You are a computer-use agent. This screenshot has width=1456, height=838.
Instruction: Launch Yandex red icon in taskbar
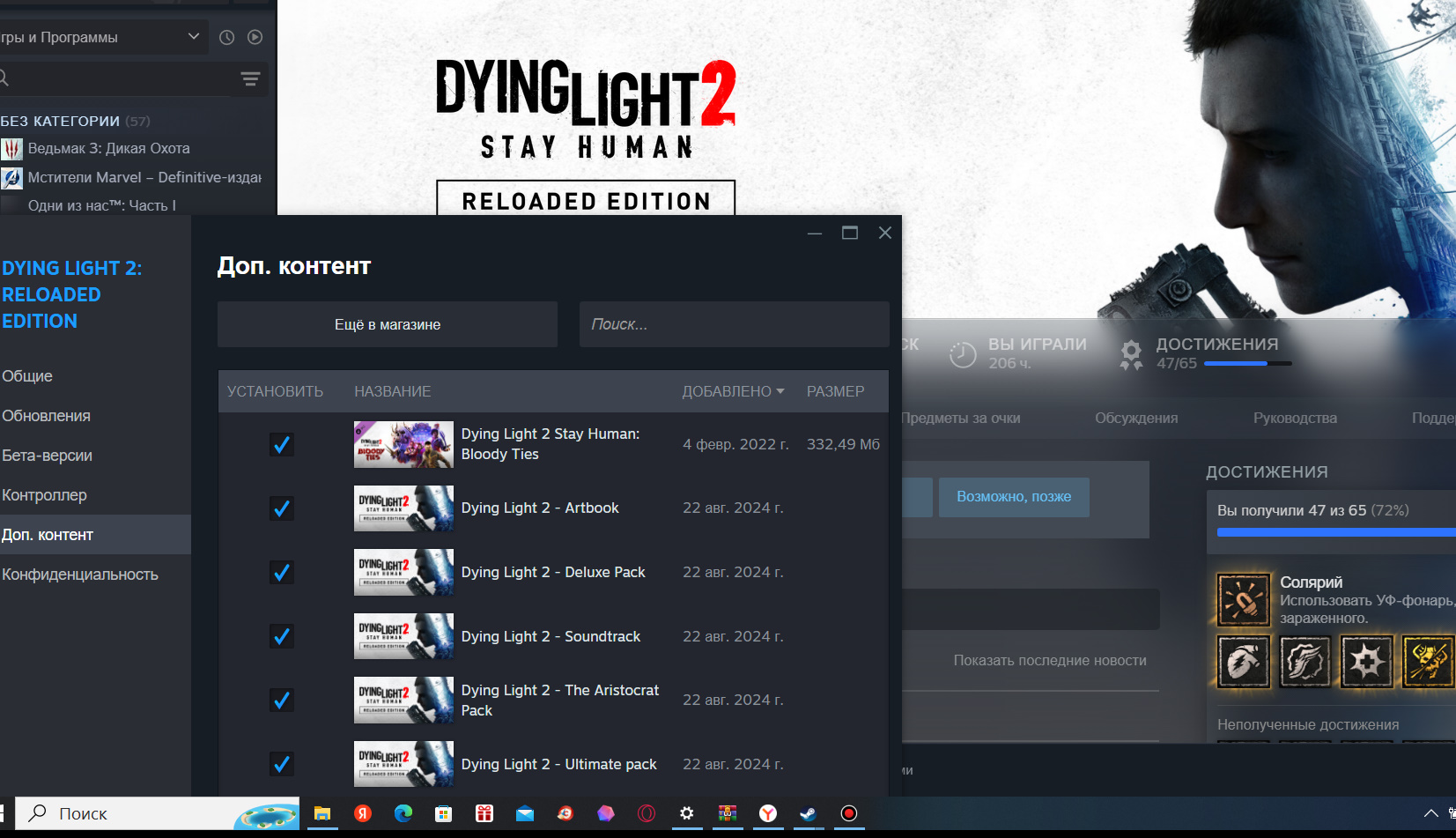[363, 813]
